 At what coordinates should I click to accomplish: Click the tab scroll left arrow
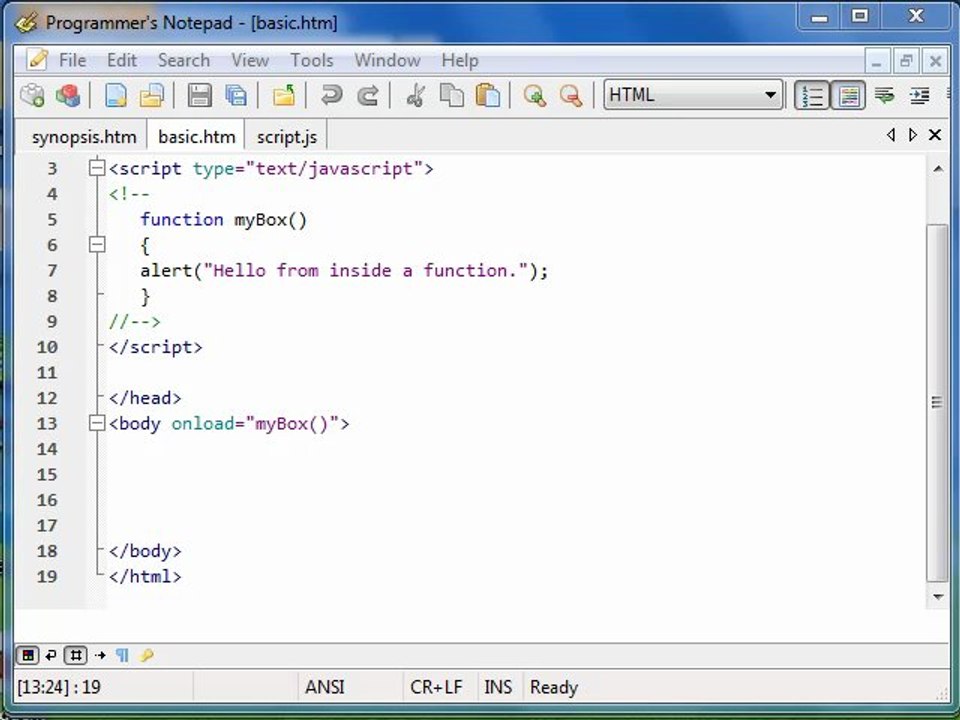coord(891,135)
